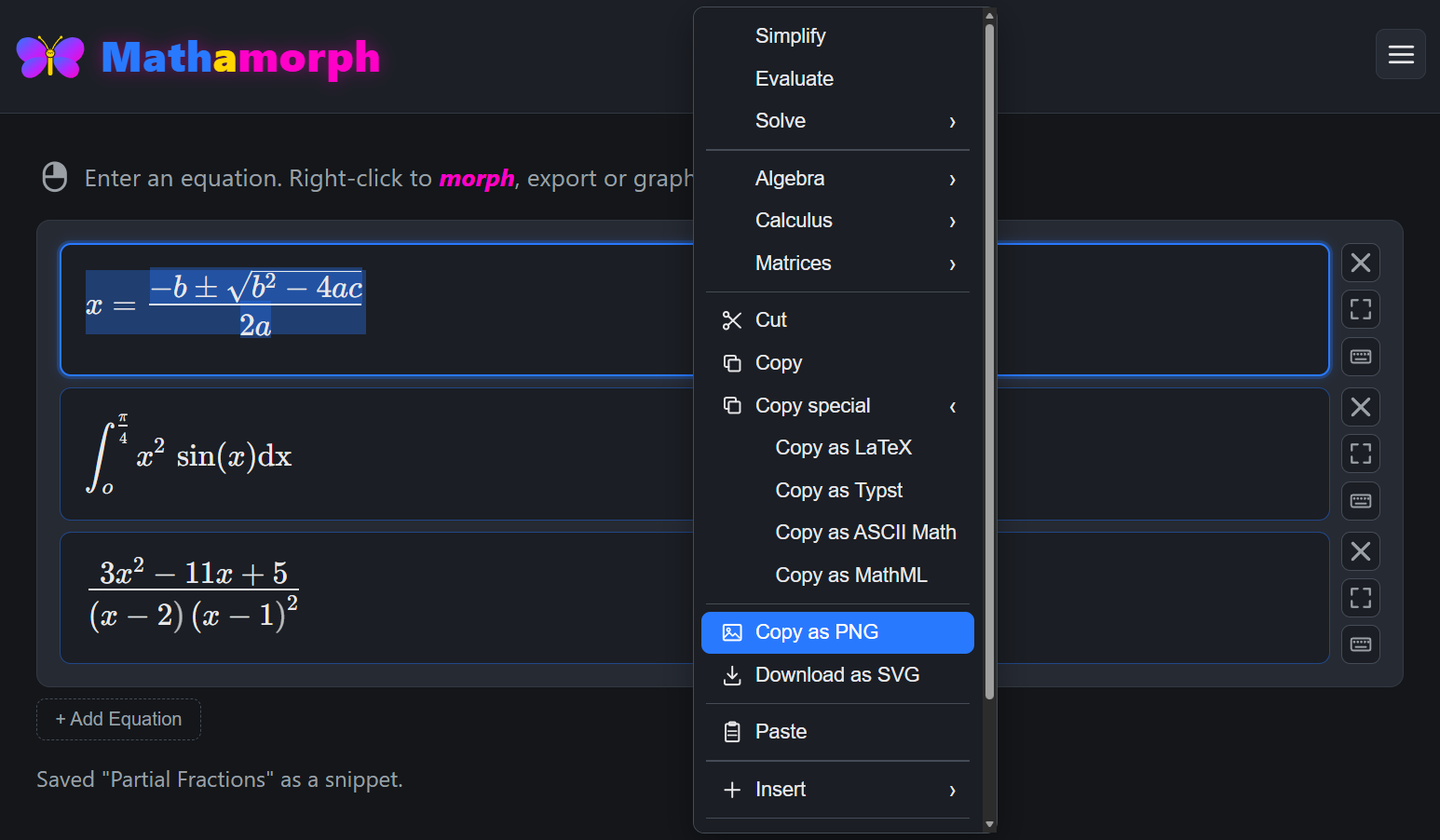Viewport: 1440px width, 840px height.
Task: Expand the integral equation to fullscreen
Action: tap(1361, 454)
